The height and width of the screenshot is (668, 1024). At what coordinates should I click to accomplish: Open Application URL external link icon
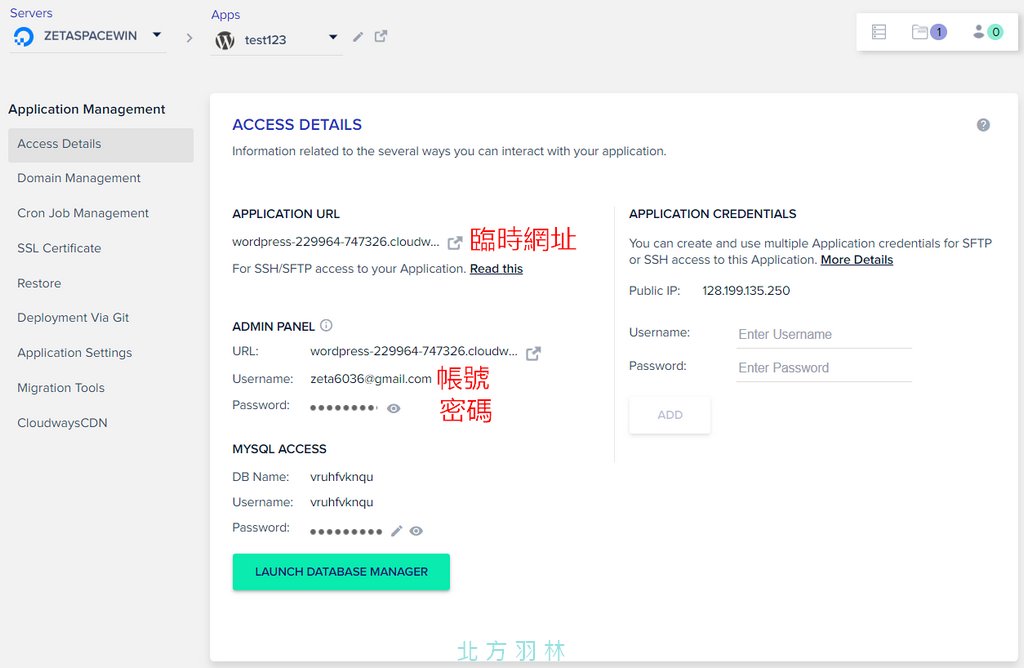pos(455,243)
